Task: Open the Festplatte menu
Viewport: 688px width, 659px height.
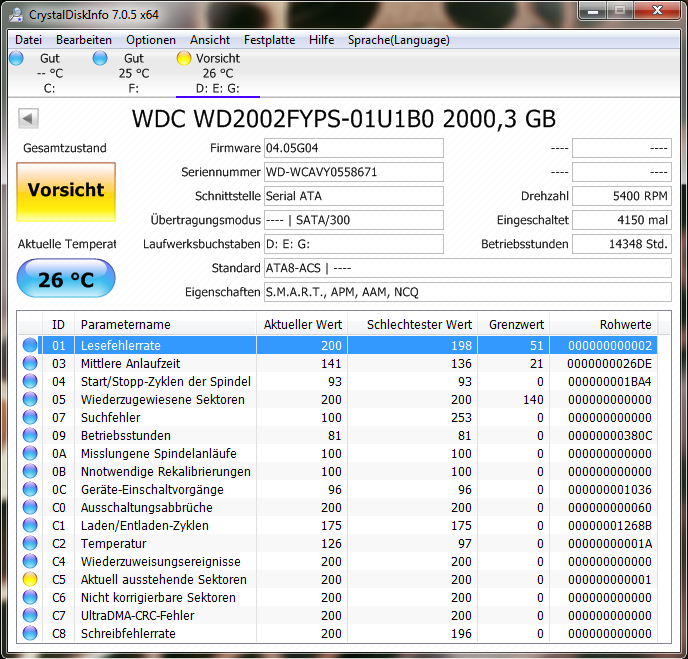Action: 269,40
